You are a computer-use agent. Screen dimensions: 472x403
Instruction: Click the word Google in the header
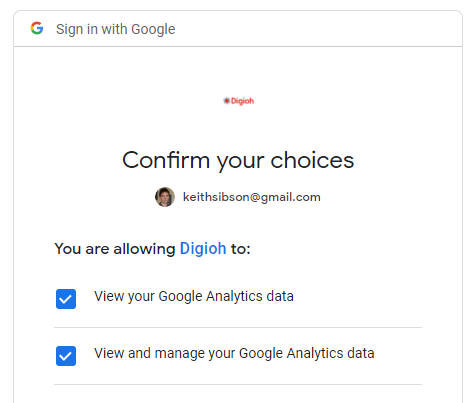point(153,29)
